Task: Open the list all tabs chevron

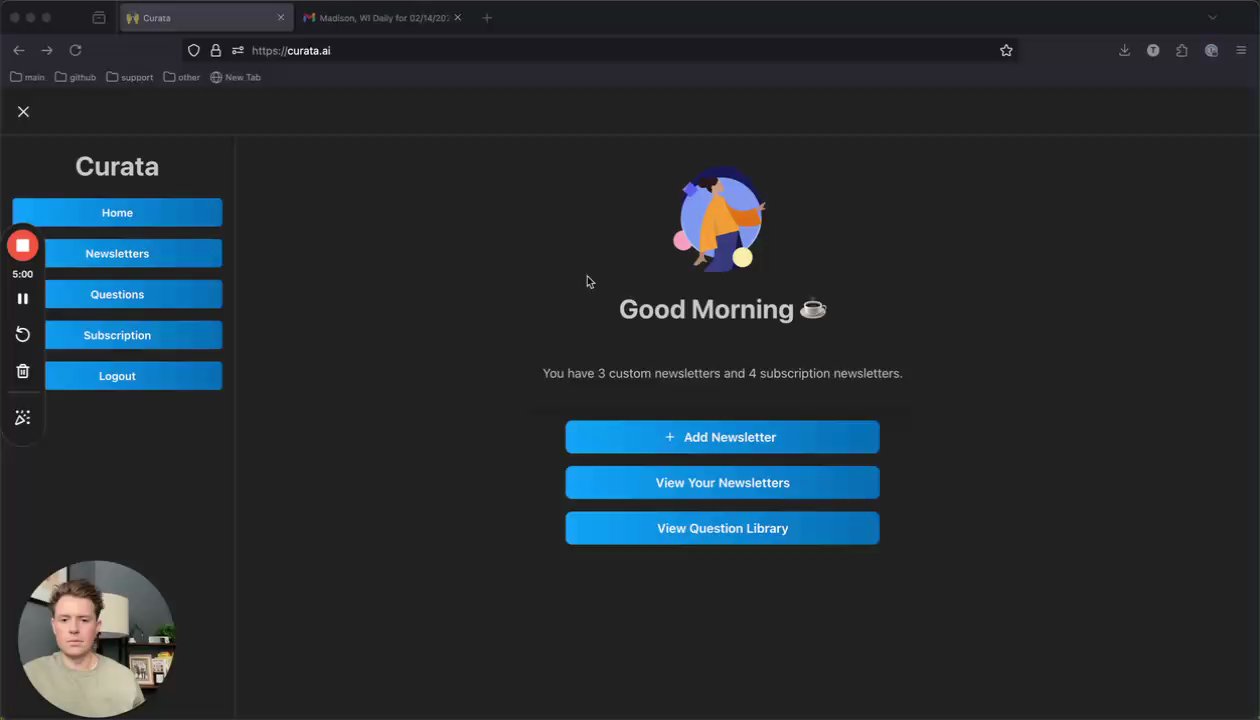Action: [1212, 18]
